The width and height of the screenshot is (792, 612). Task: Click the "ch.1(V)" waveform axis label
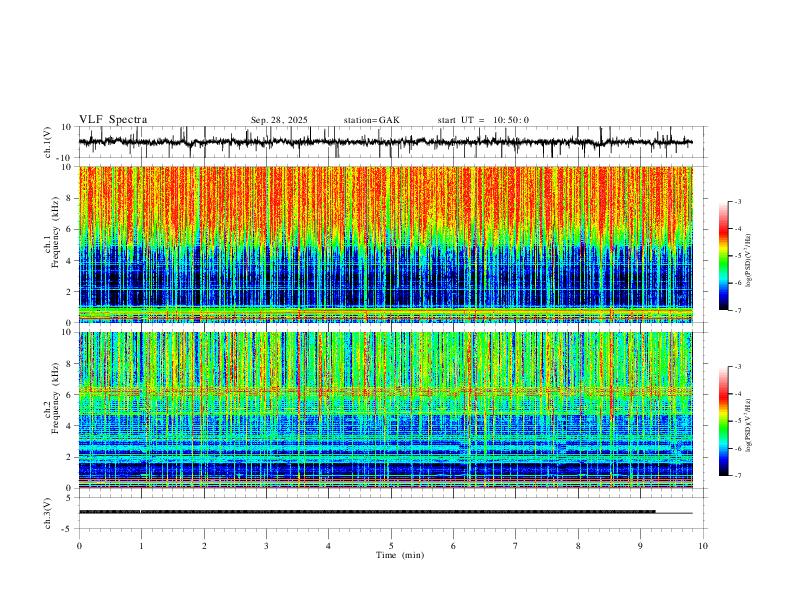click(48, 142)
